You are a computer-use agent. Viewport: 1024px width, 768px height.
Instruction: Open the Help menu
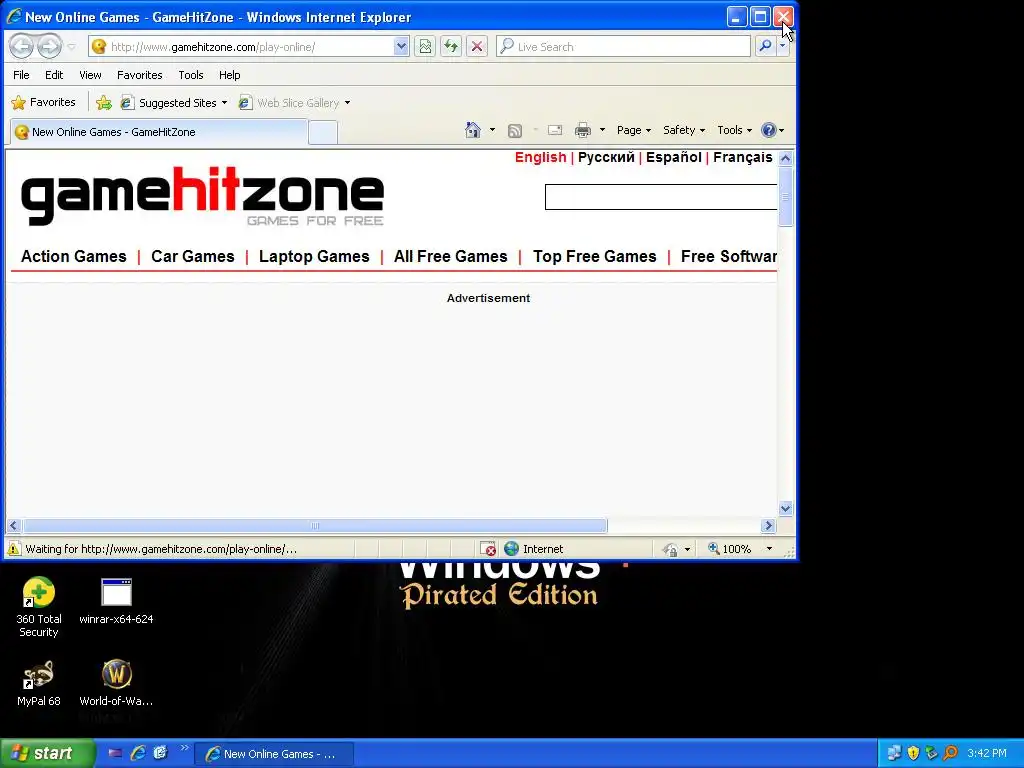pos(229,75)
